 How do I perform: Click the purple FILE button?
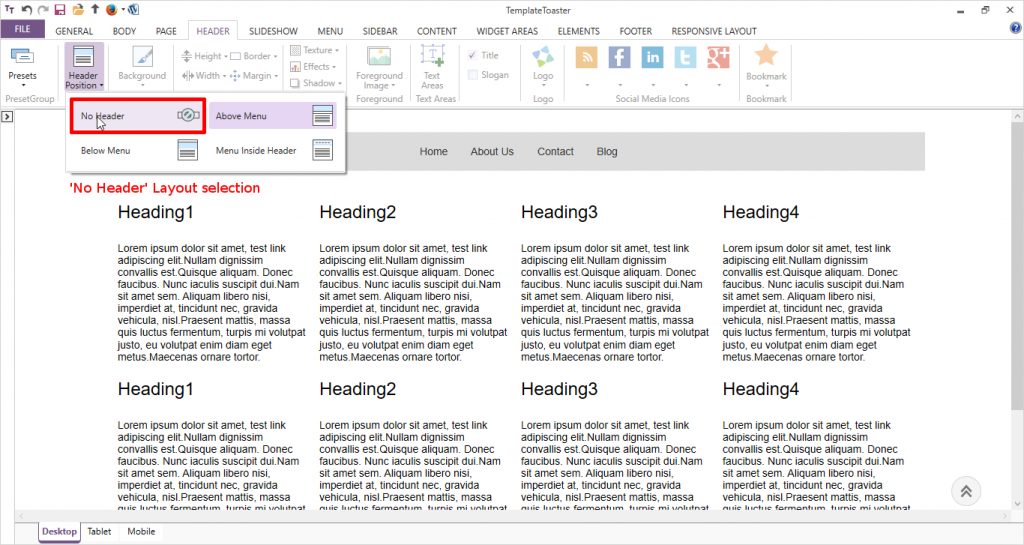[x=22, y=30]
